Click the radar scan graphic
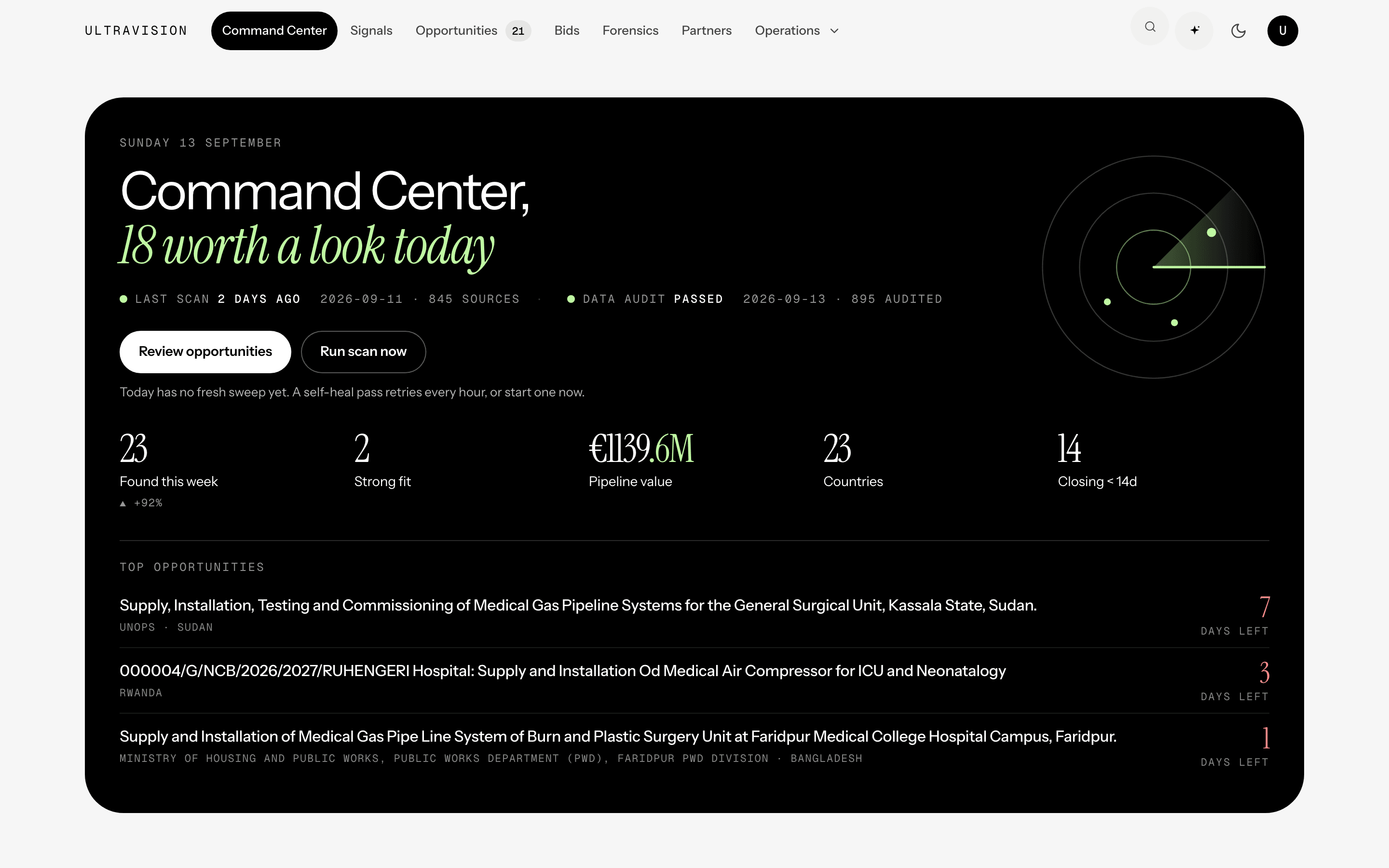The image size is (1389, 868). 1154,267
